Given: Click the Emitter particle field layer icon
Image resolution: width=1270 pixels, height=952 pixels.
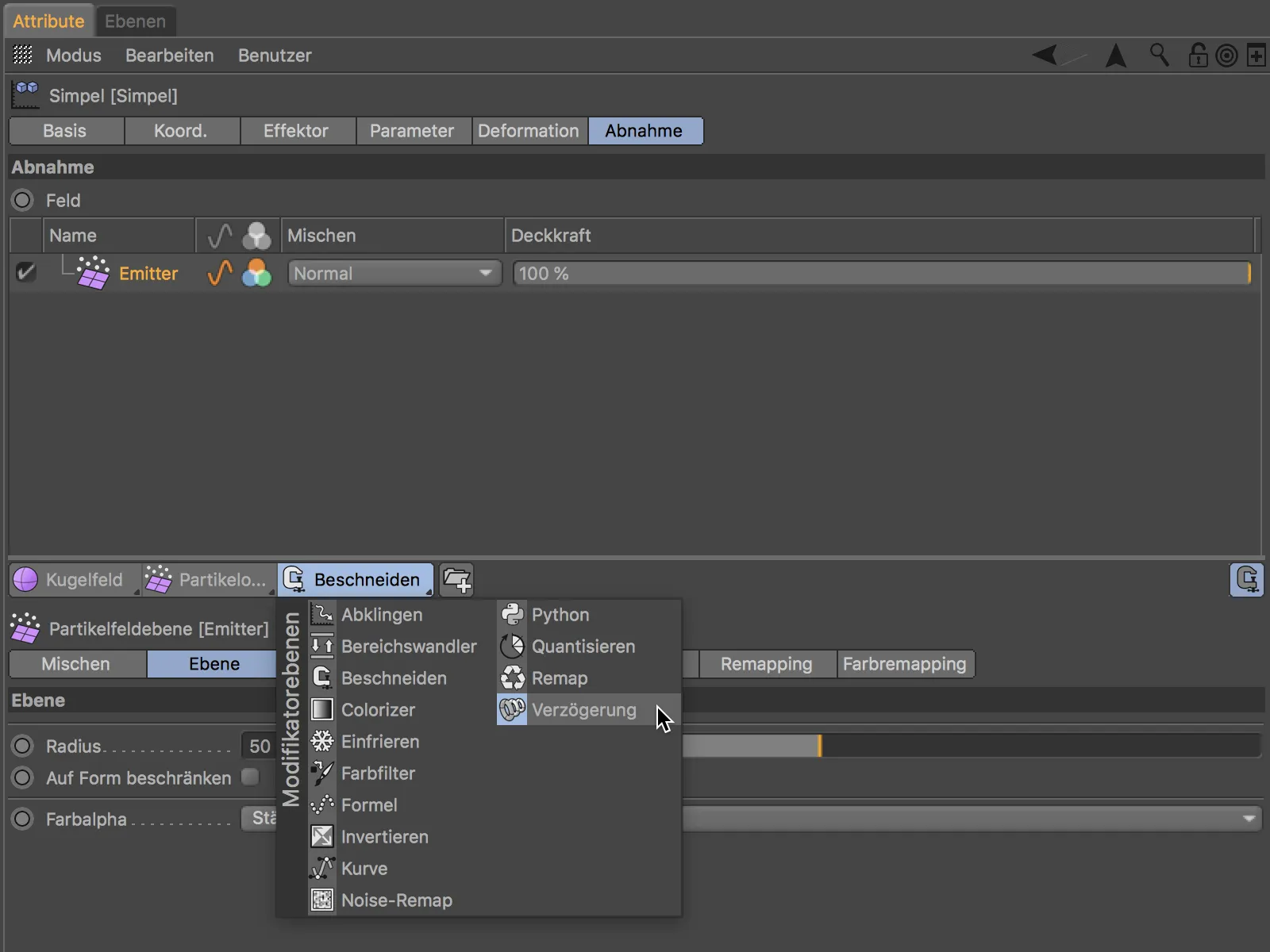Looking at the screenshot, I should (93, 273).
